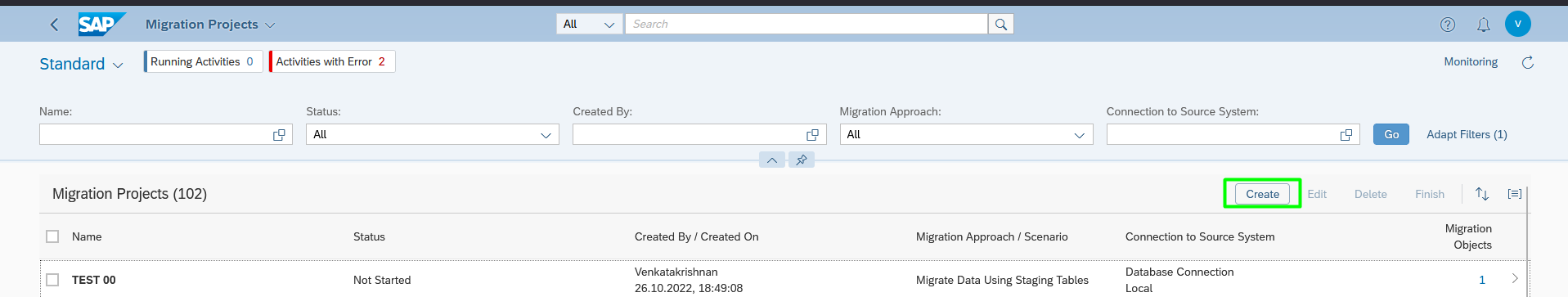Collapse the filter header with chevron

click(x=772, y=160)
